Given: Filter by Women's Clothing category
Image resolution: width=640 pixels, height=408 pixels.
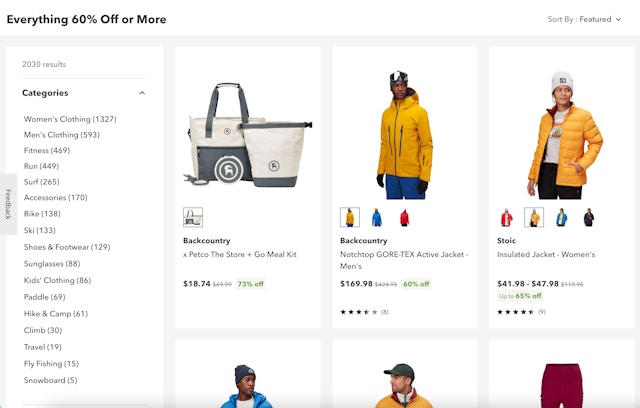Looking at the screenshot, I should [70, 119].
